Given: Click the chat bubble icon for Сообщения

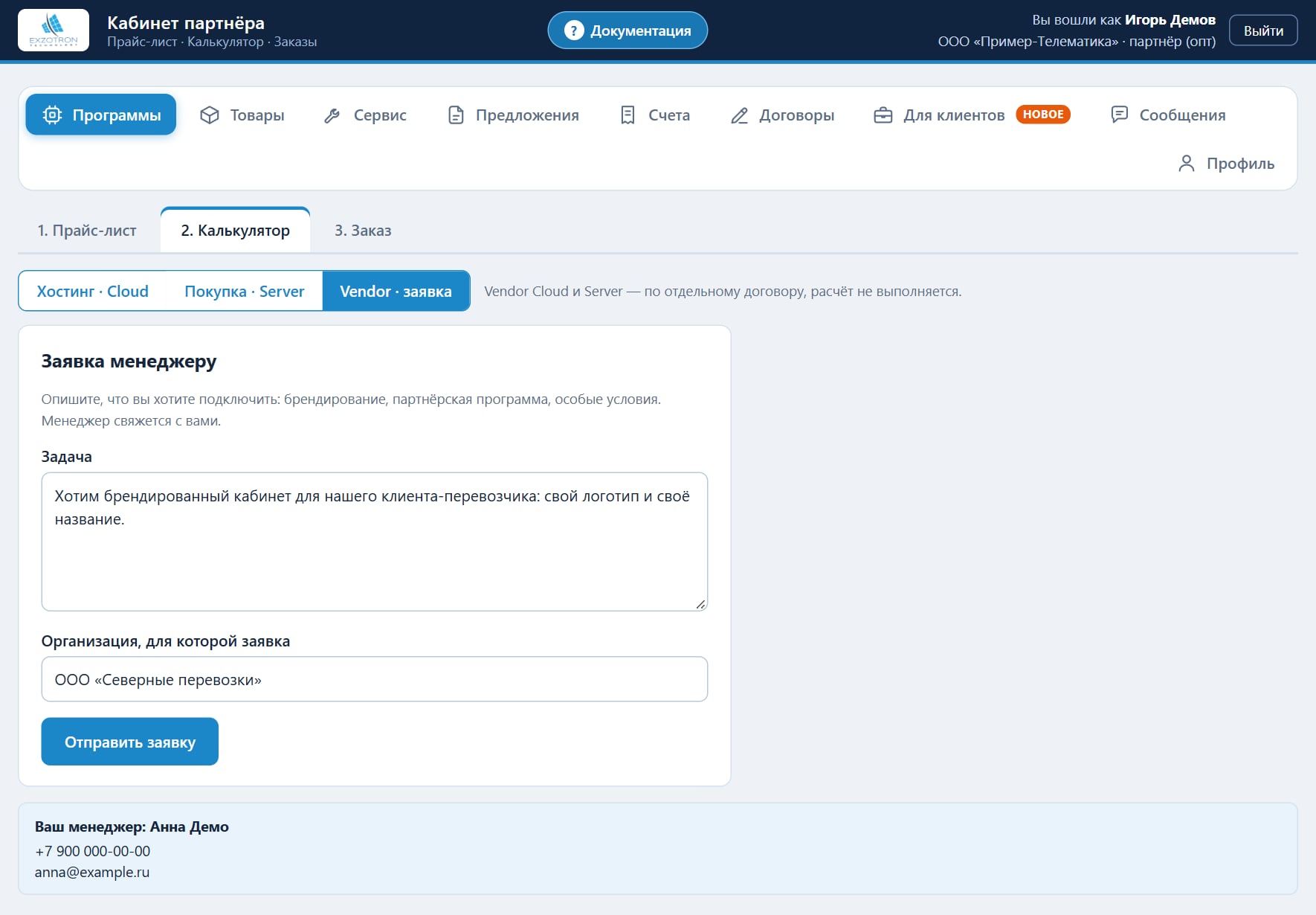Looking at the screenshot, I should (x=1119, y=115).
